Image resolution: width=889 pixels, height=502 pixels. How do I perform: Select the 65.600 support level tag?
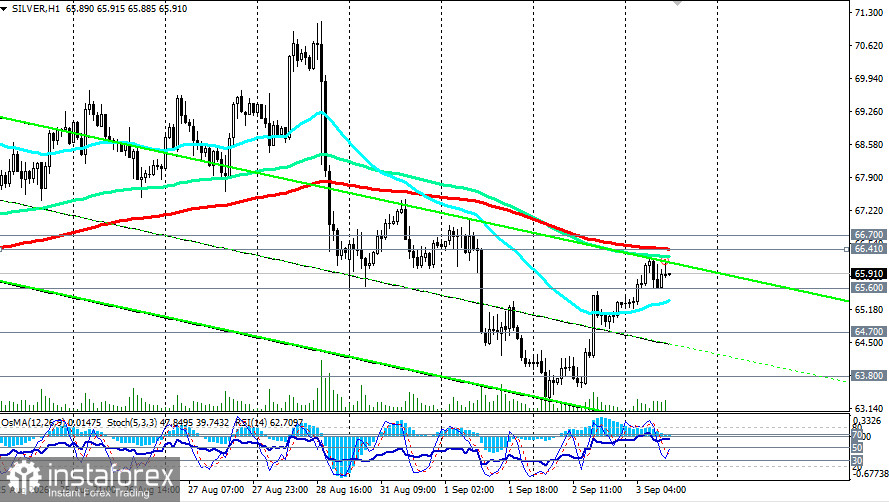tap(869, 288)
